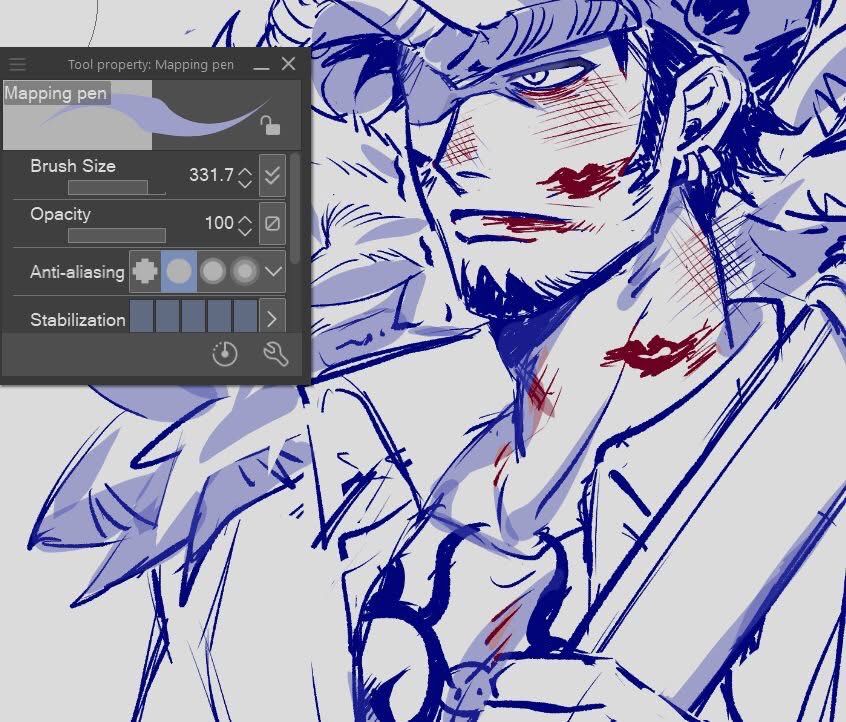Image resolution: width=846 pixels, height=722 pixels.
Task: Click the Opacity slider bar
Action: 117,235
